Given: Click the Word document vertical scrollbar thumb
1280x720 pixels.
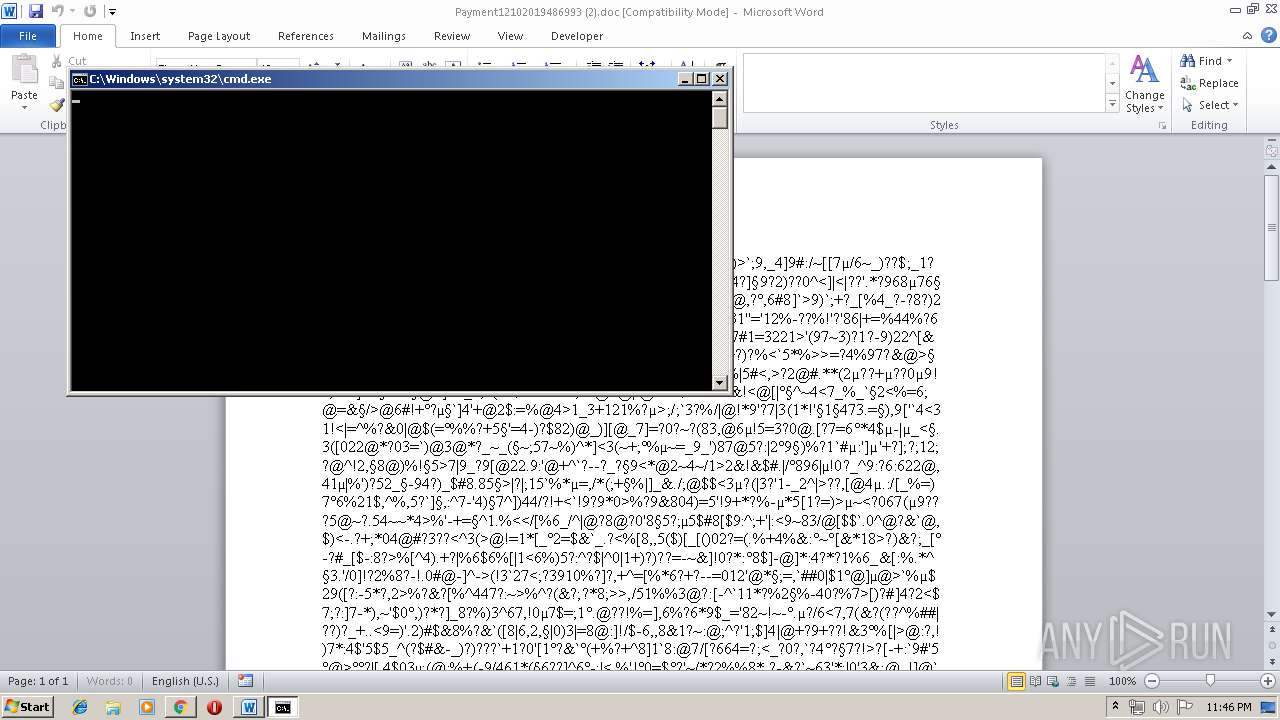Looking at the screenshot, I should pos(1272,228).
